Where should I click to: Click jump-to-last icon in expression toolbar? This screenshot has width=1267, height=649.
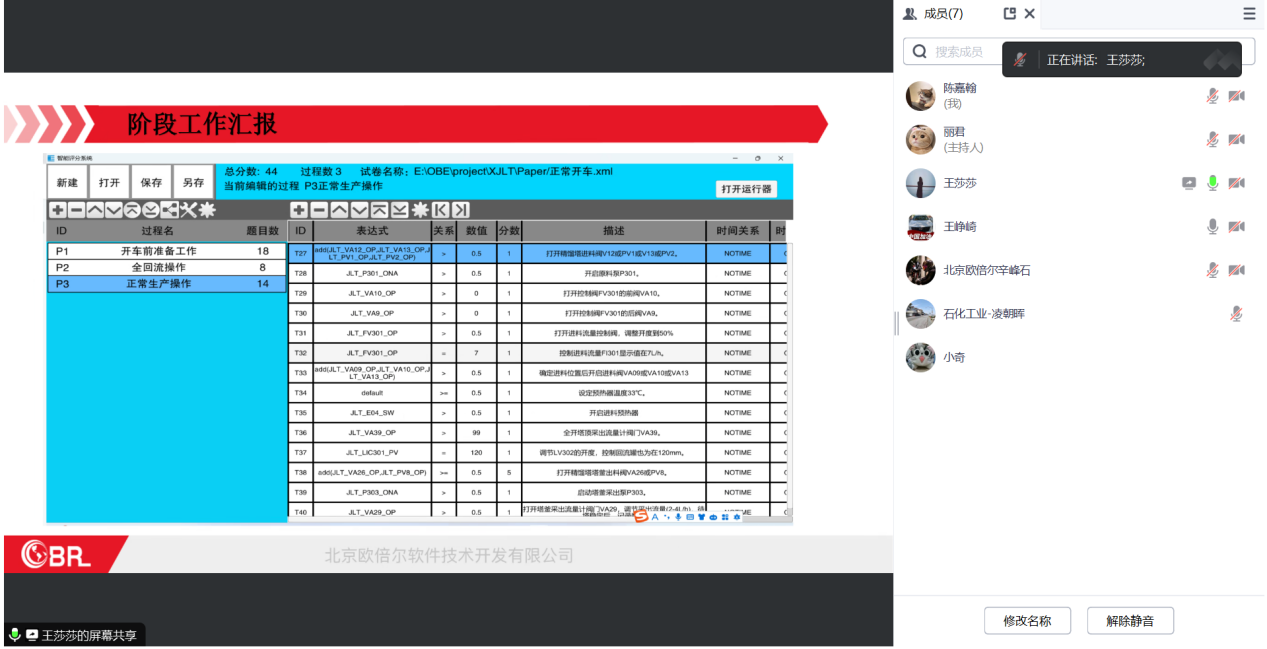pyautogui.click(x=460, y=210)
